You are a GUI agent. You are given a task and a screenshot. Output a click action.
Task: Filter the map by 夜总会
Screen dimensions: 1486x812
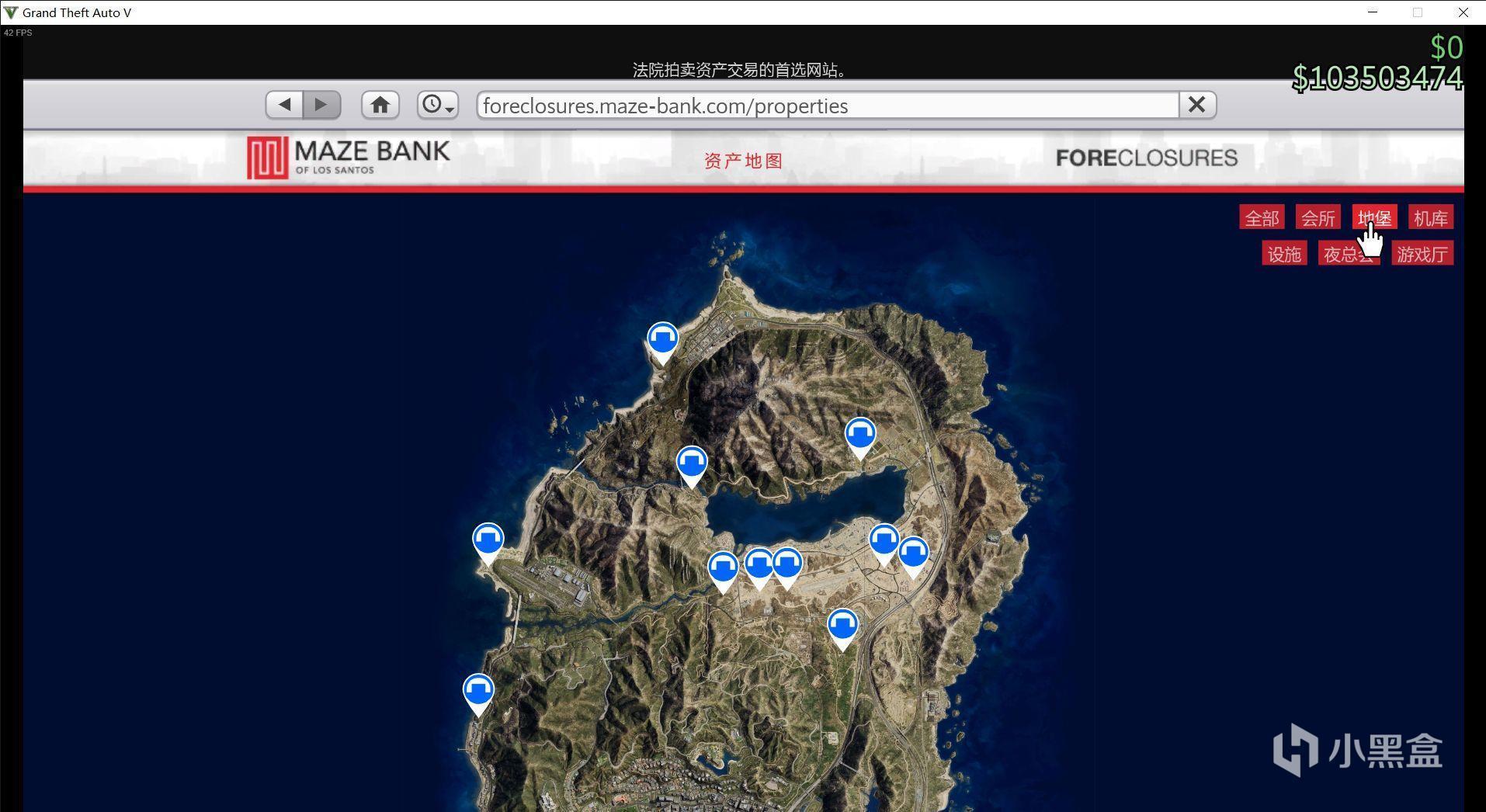(1349, 254)
